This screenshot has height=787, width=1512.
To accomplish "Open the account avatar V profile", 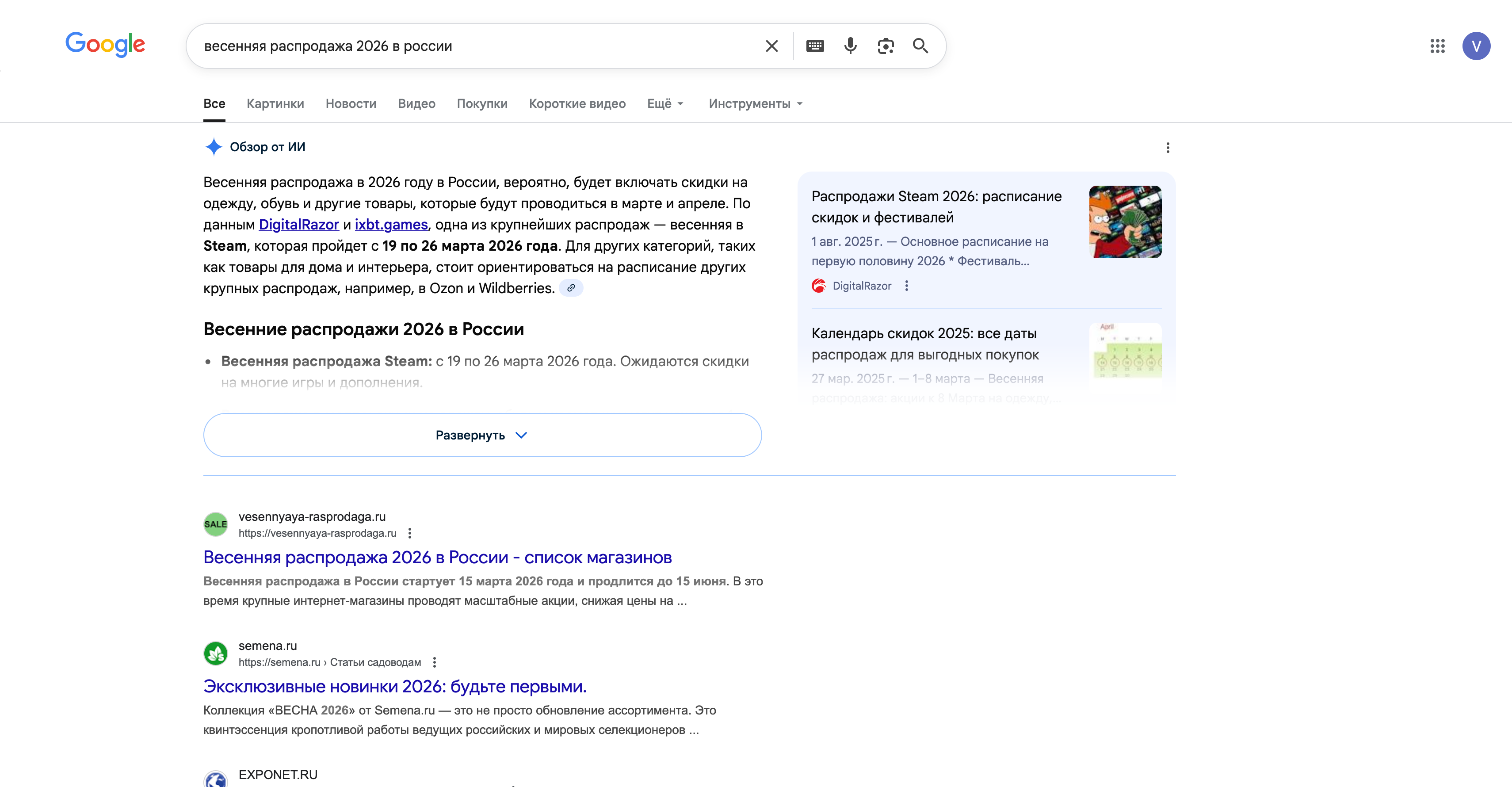I will [1476, 46].
